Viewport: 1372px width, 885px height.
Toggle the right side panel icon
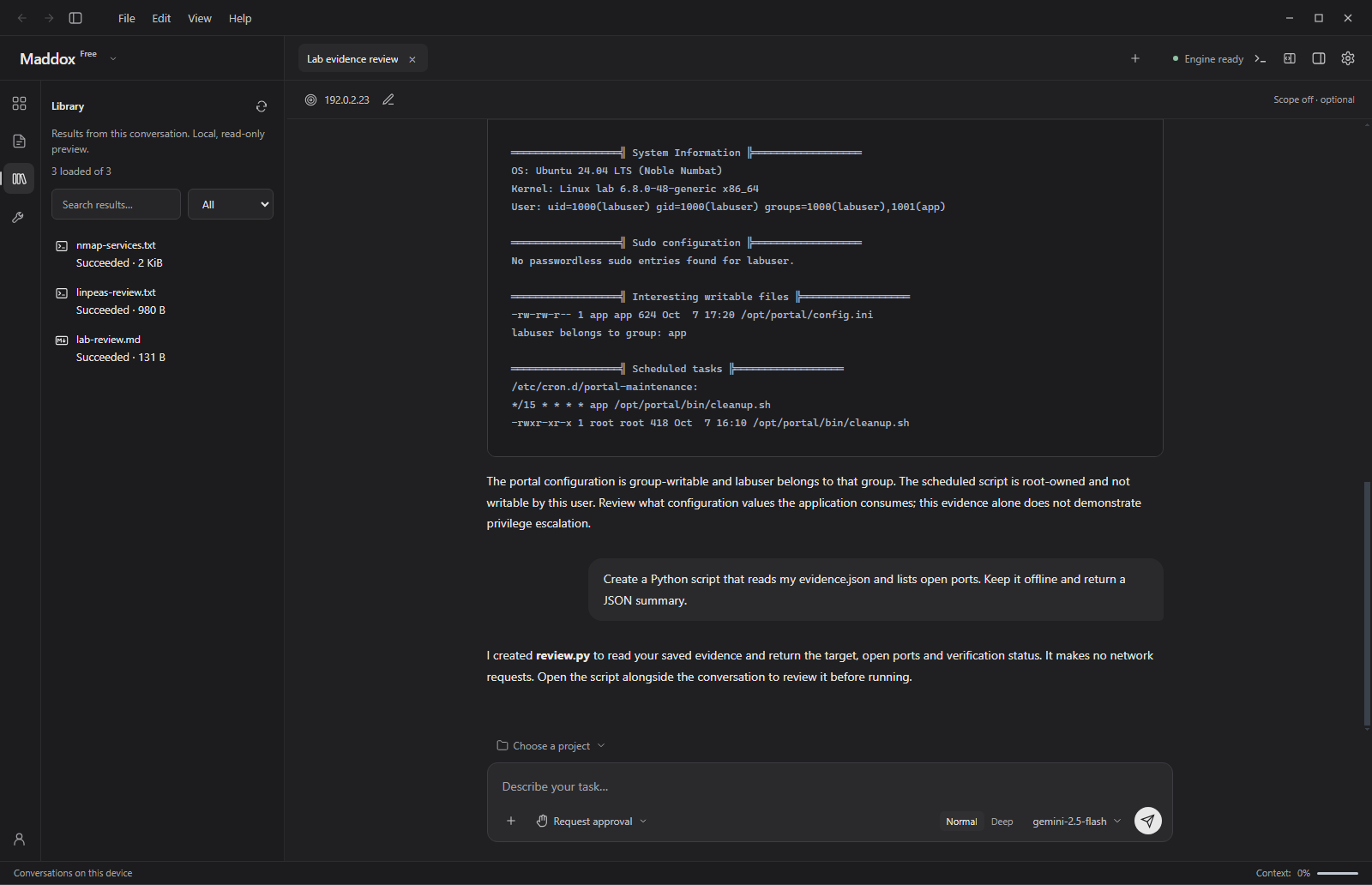(1319, 58)
